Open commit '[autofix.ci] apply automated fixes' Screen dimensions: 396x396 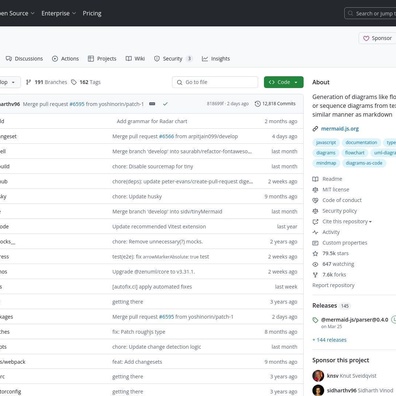(152, 287)
